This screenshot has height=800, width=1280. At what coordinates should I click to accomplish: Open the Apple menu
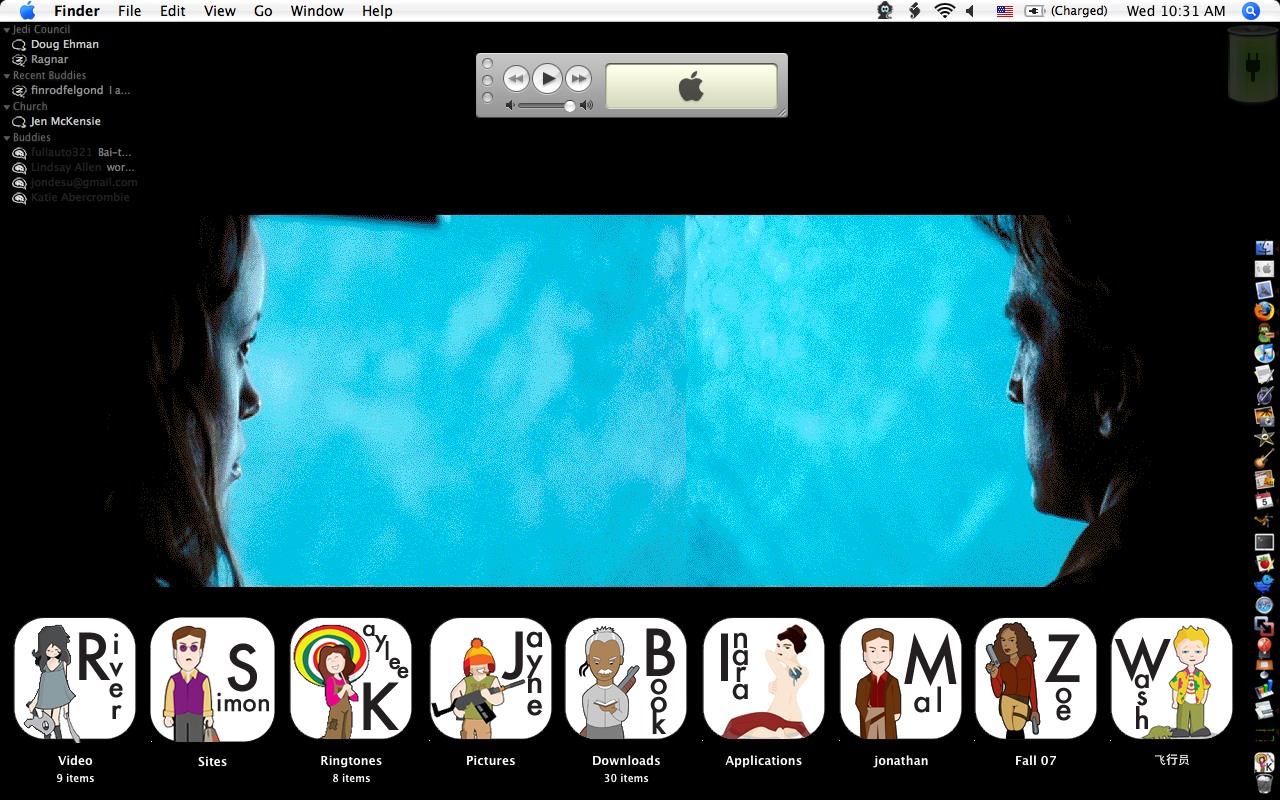coord(28,11)
